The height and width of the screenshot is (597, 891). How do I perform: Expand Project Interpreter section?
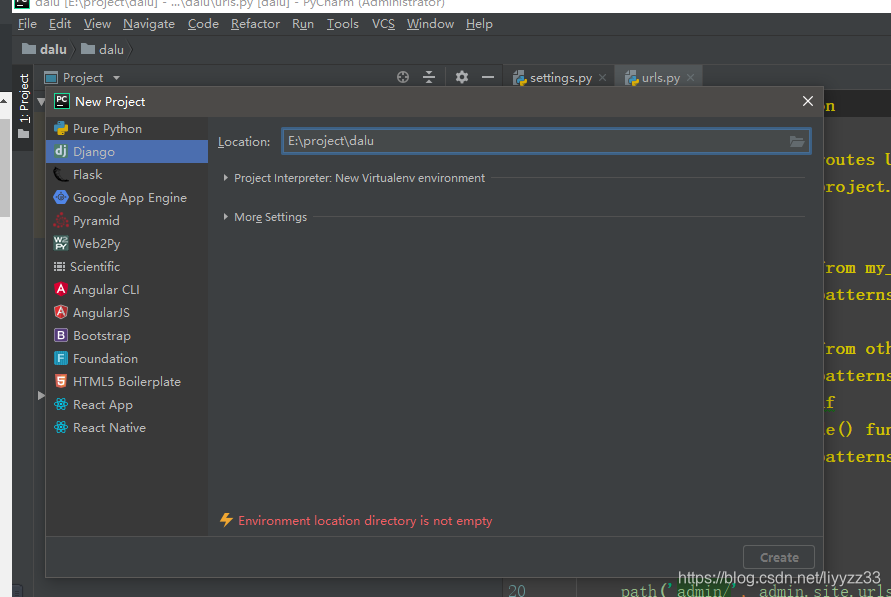(226, 178)
